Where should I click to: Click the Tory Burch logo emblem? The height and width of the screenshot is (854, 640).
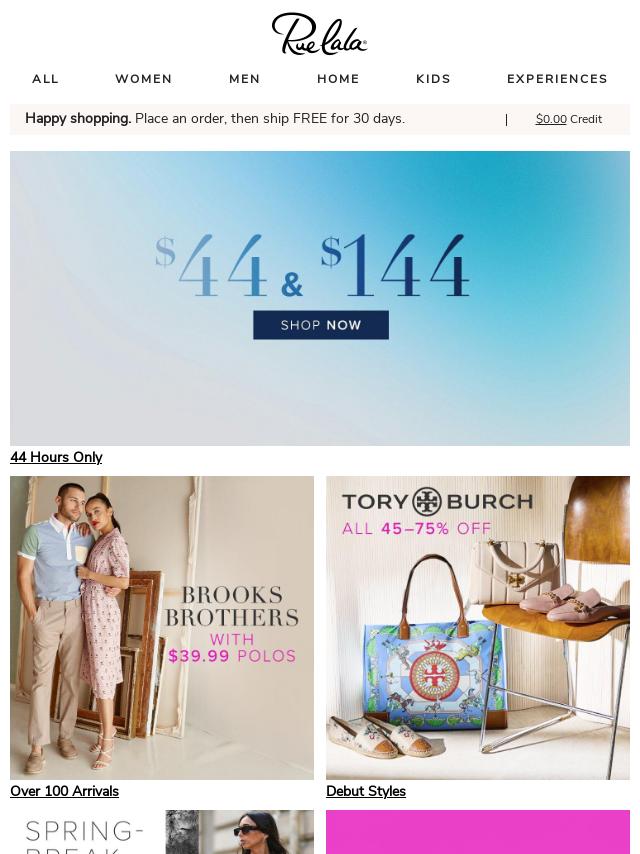point(426,502)
